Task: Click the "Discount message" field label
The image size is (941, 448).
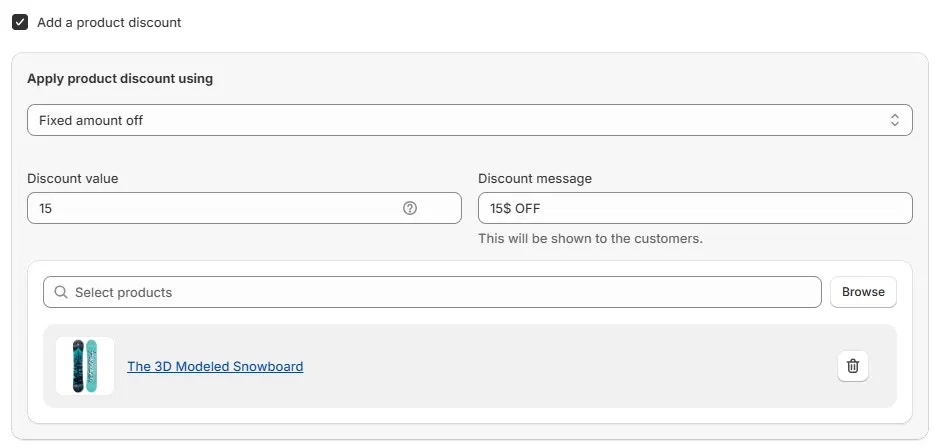Action: [x=535, y=178]
